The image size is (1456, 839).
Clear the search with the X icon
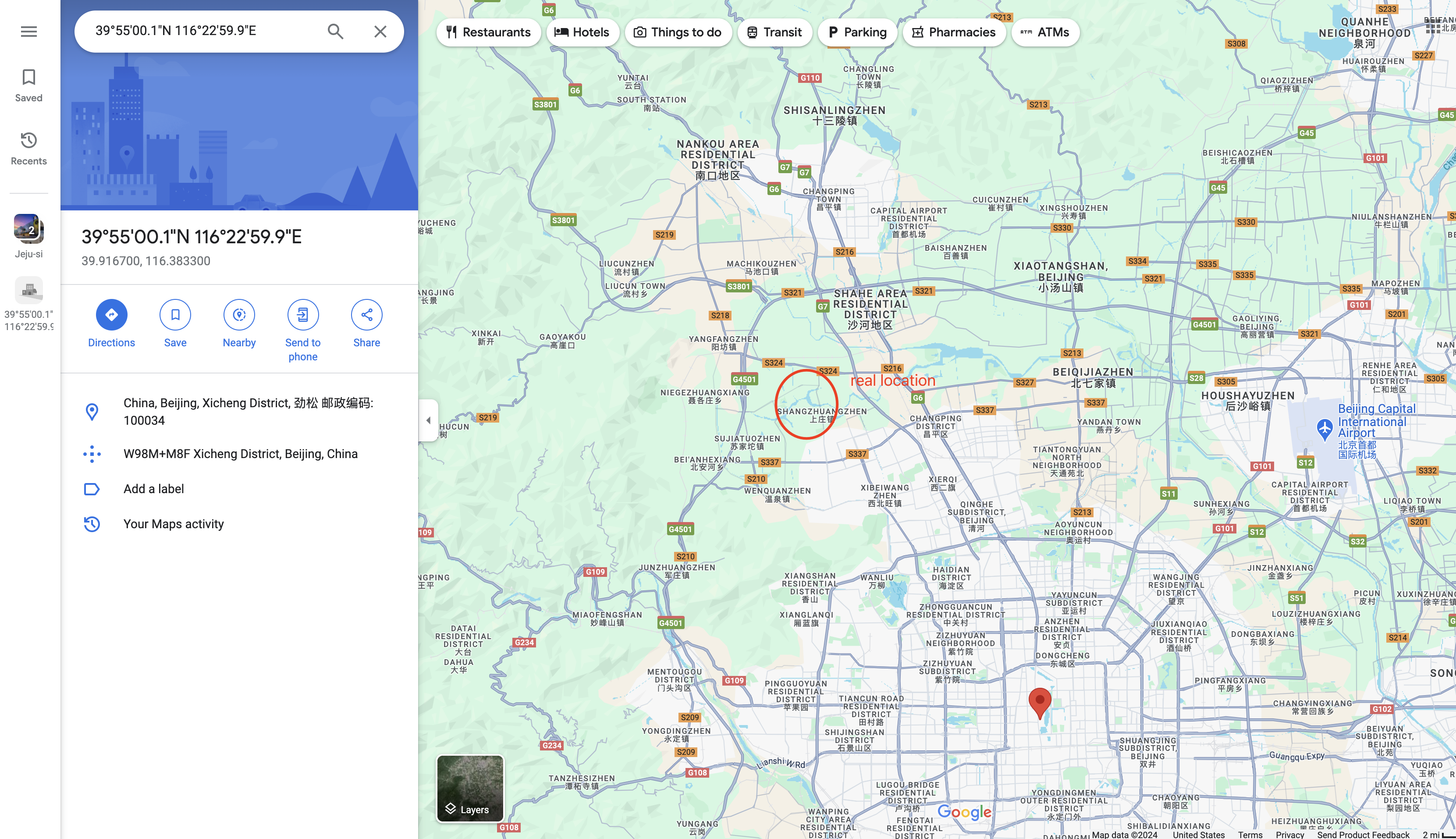(380, 31)
